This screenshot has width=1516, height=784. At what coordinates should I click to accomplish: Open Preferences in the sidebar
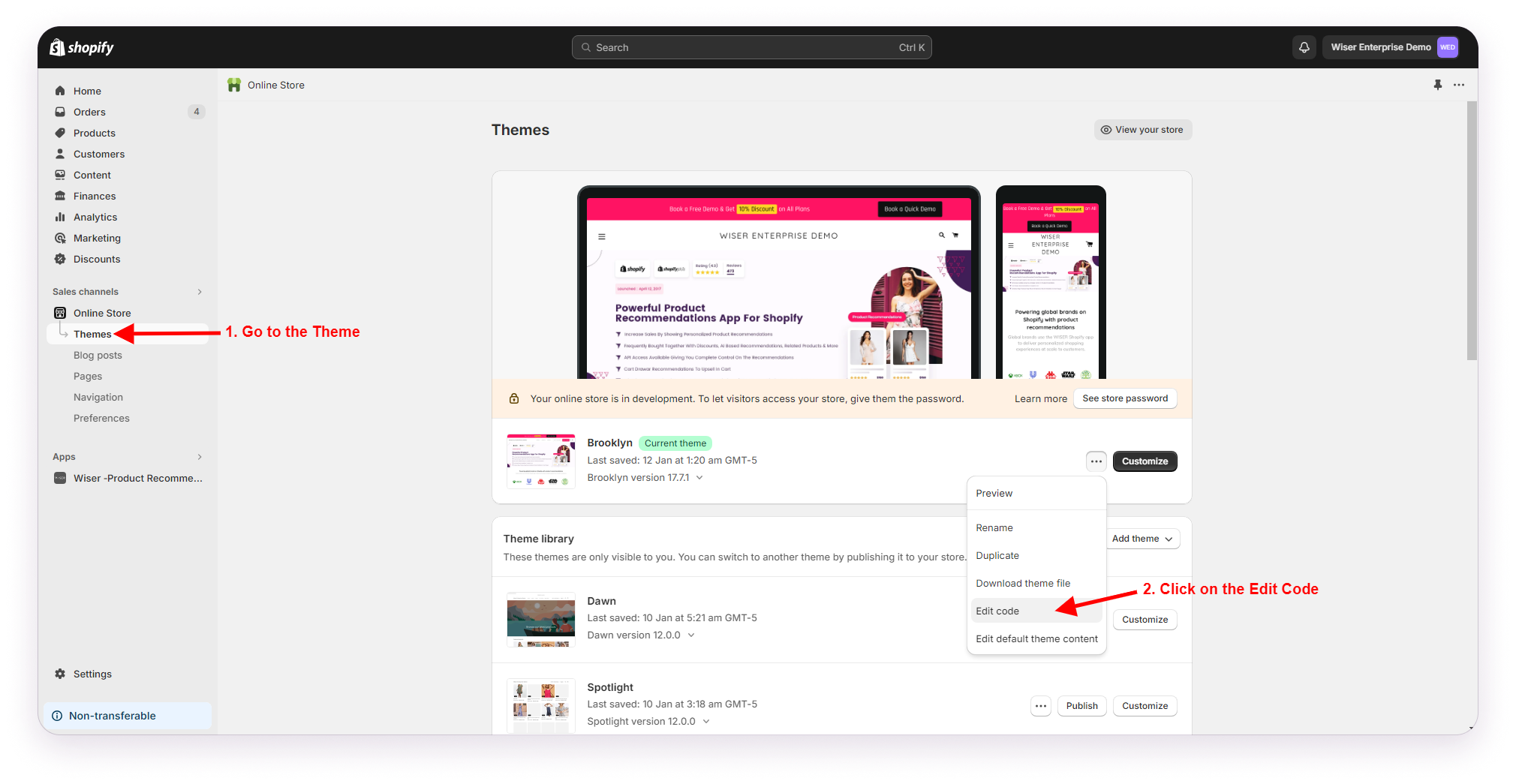click(101, 419)
